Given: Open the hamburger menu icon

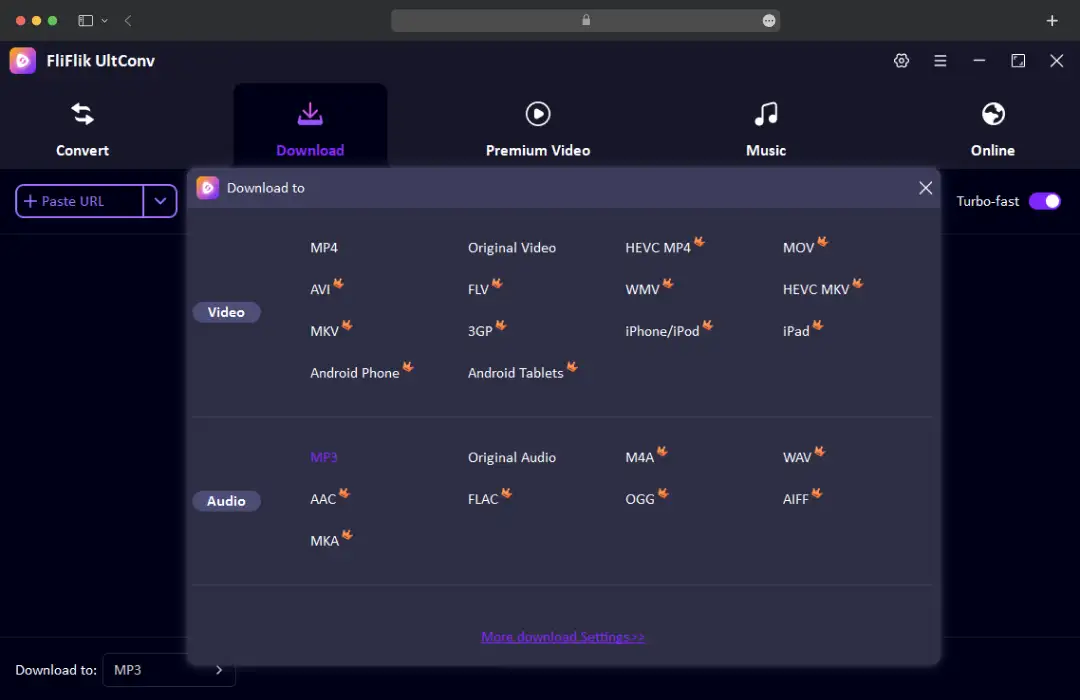Looking at the screenshot, I should [940, 60].
